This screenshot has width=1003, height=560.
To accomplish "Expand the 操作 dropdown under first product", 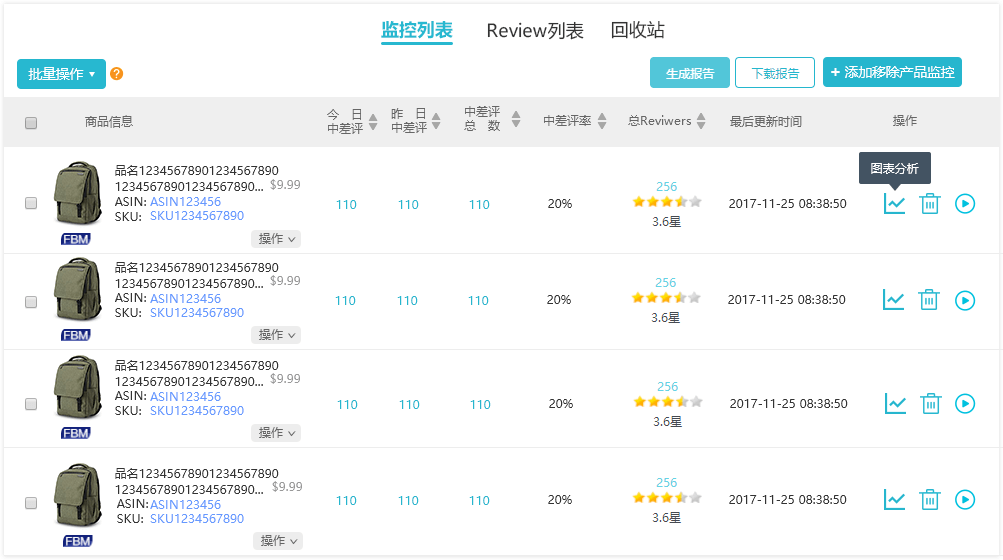I will 276,239.
